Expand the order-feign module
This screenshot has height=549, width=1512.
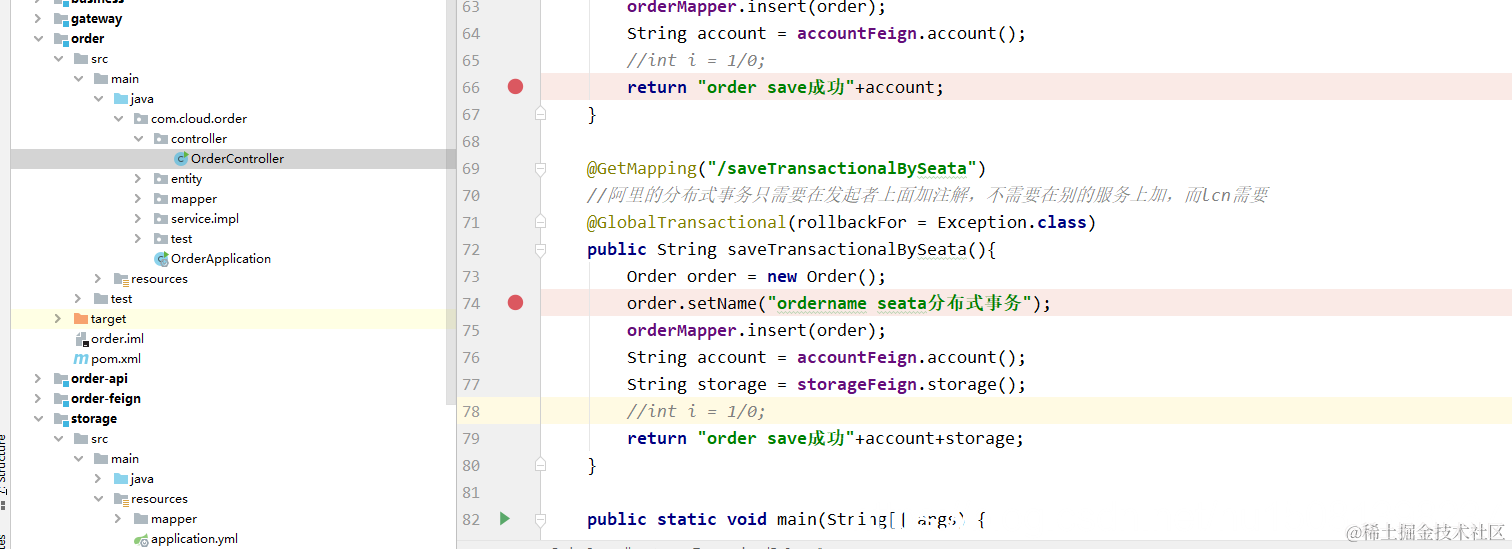(x=38, y=398)
